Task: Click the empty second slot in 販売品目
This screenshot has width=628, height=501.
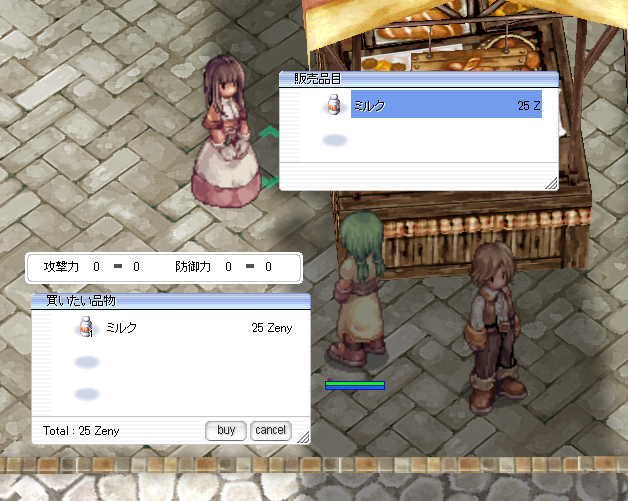Action: [x=335, y=140]
